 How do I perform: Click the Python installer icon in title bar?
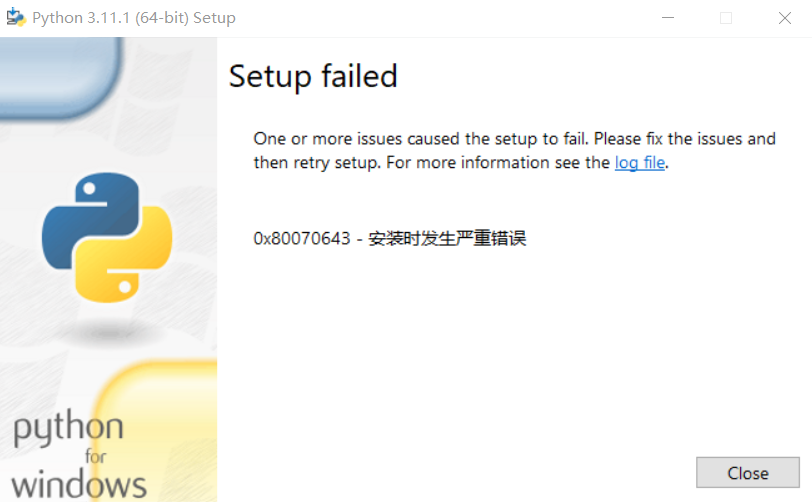(16, 18)
